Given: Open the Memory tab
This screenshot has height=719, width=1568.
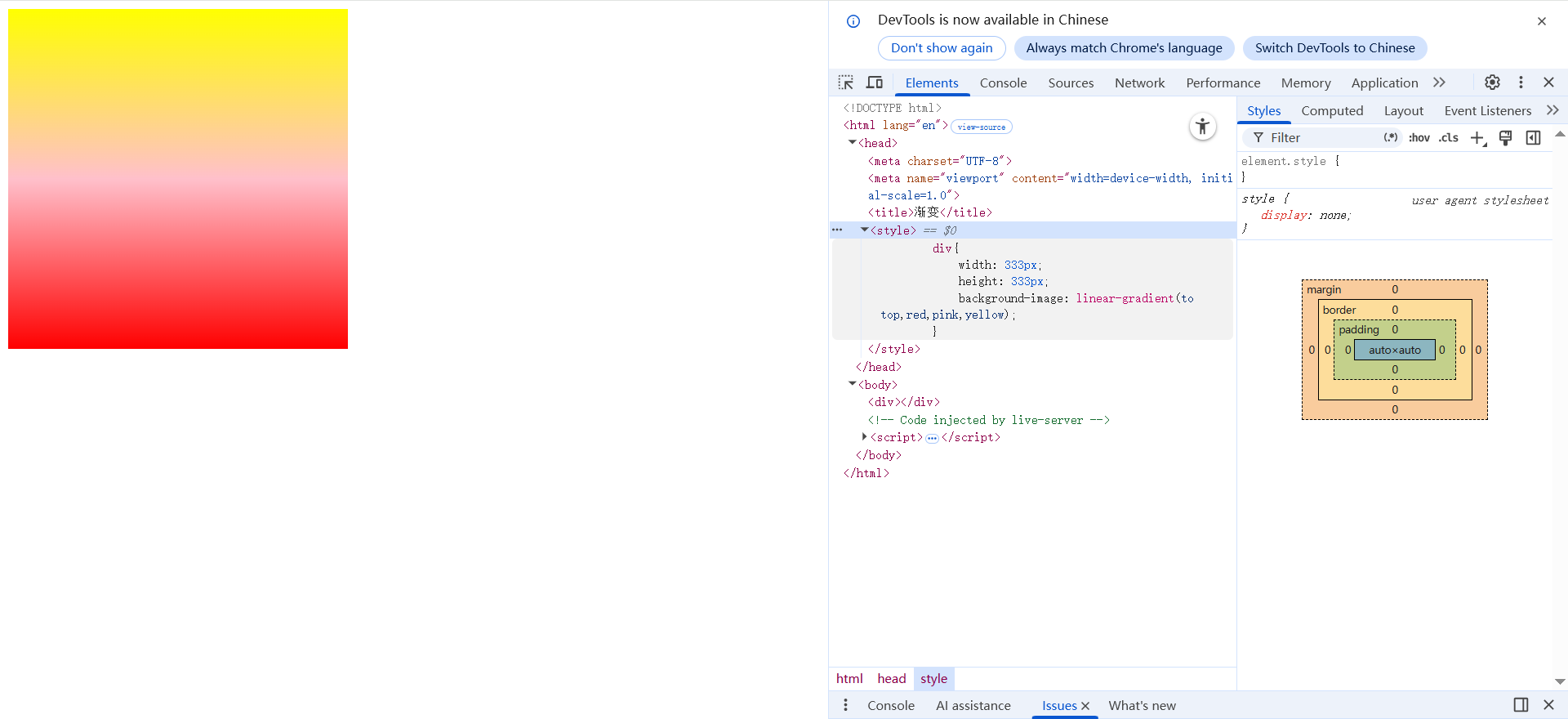Looking at the screenshot, I should [x=1305, y=83].
